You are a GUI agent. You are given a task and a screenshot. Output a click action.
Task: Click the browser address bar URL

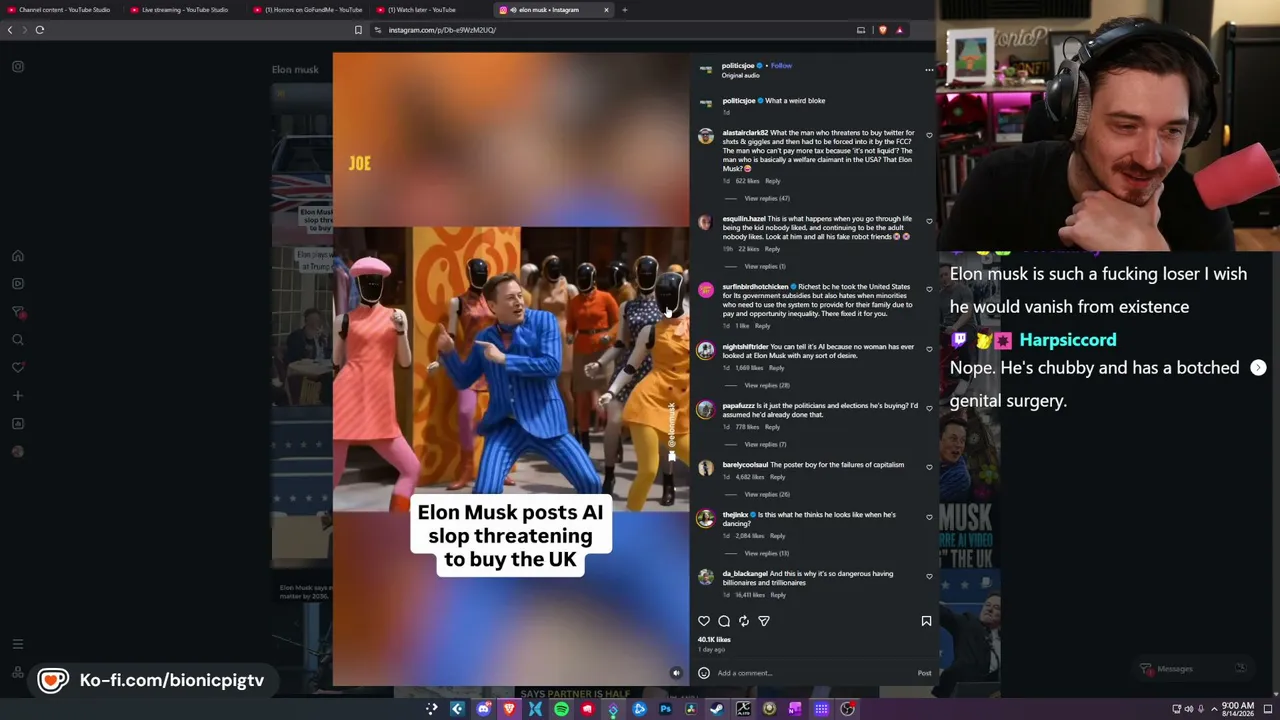[442, 30]
